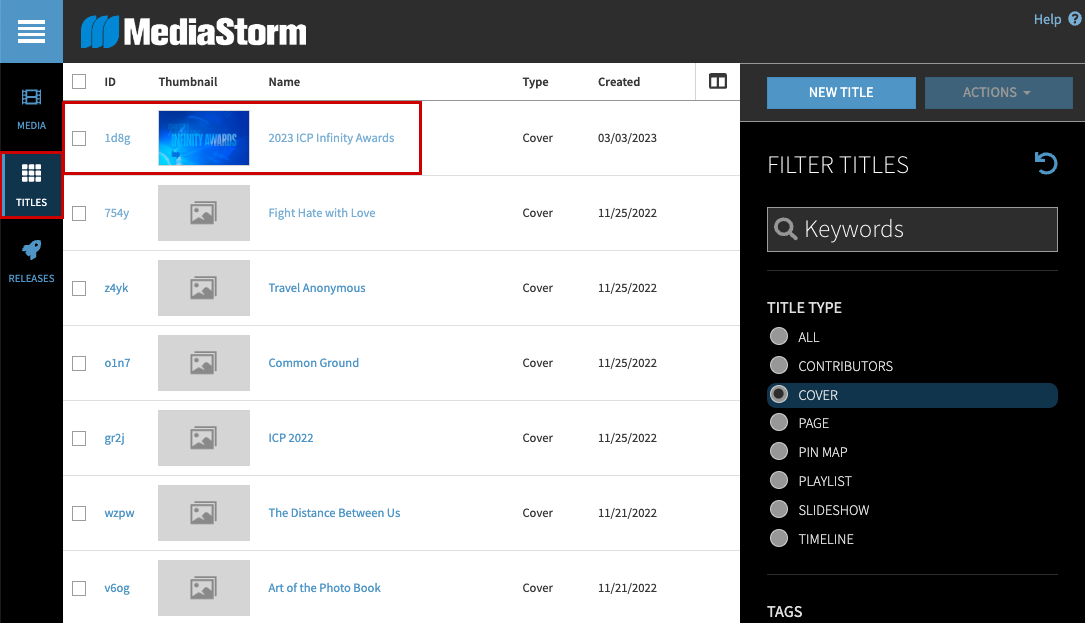The width and height of the screenshot is (1085, 623).
Task: Reset filters with the undo arrow icon
Action: [1046, 163]
